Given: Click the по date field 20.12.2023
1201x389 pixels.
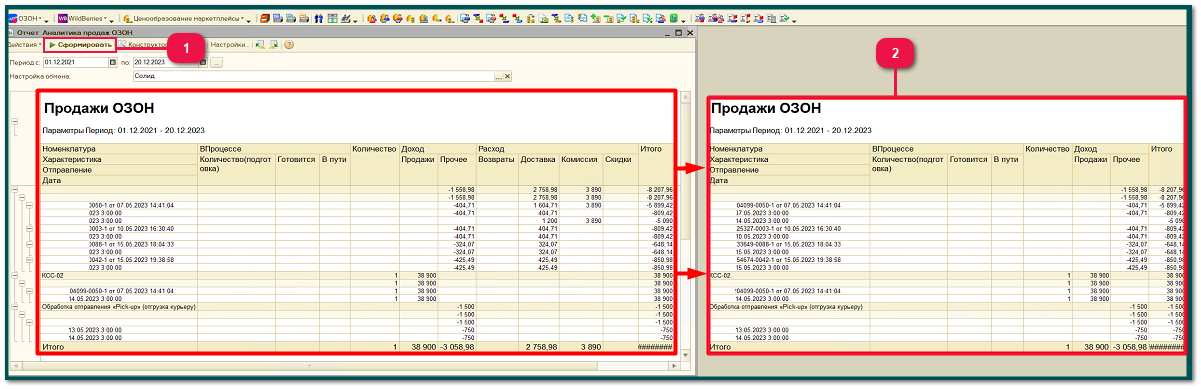Looking at the screenshot, I should (165, 62).
